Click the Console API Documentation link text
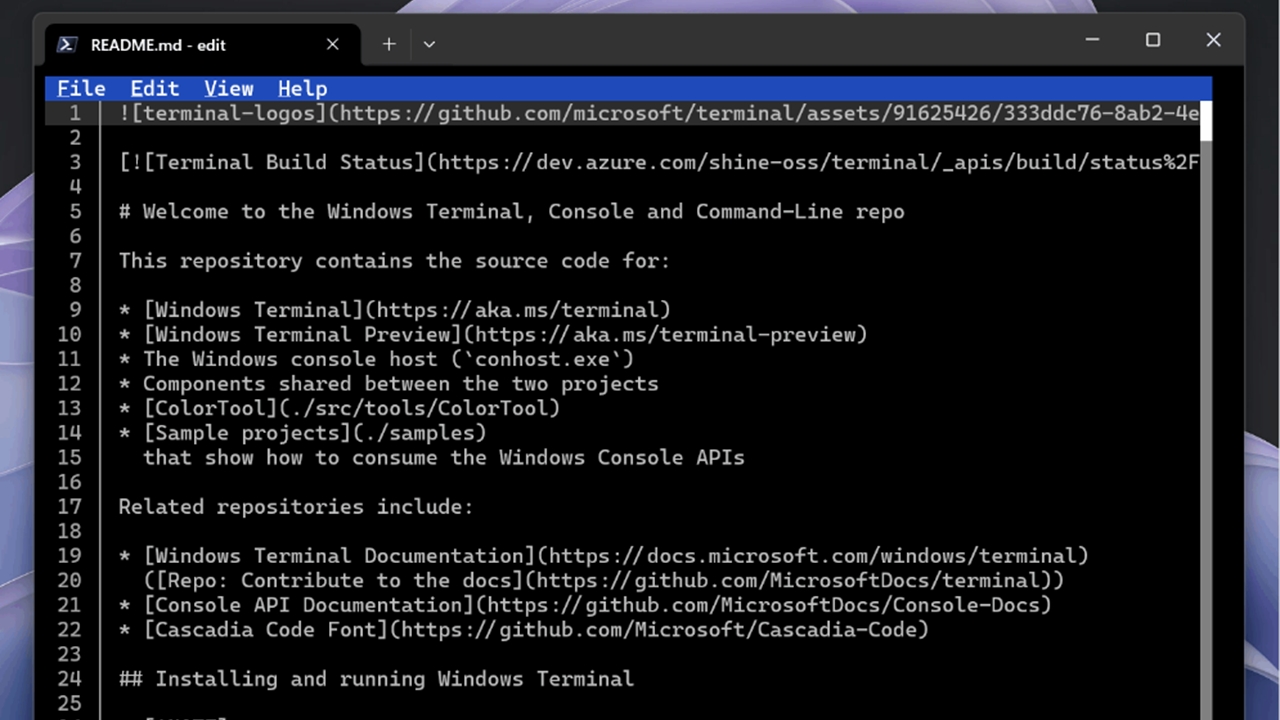The image size is (1280, 720). point(309,605)
